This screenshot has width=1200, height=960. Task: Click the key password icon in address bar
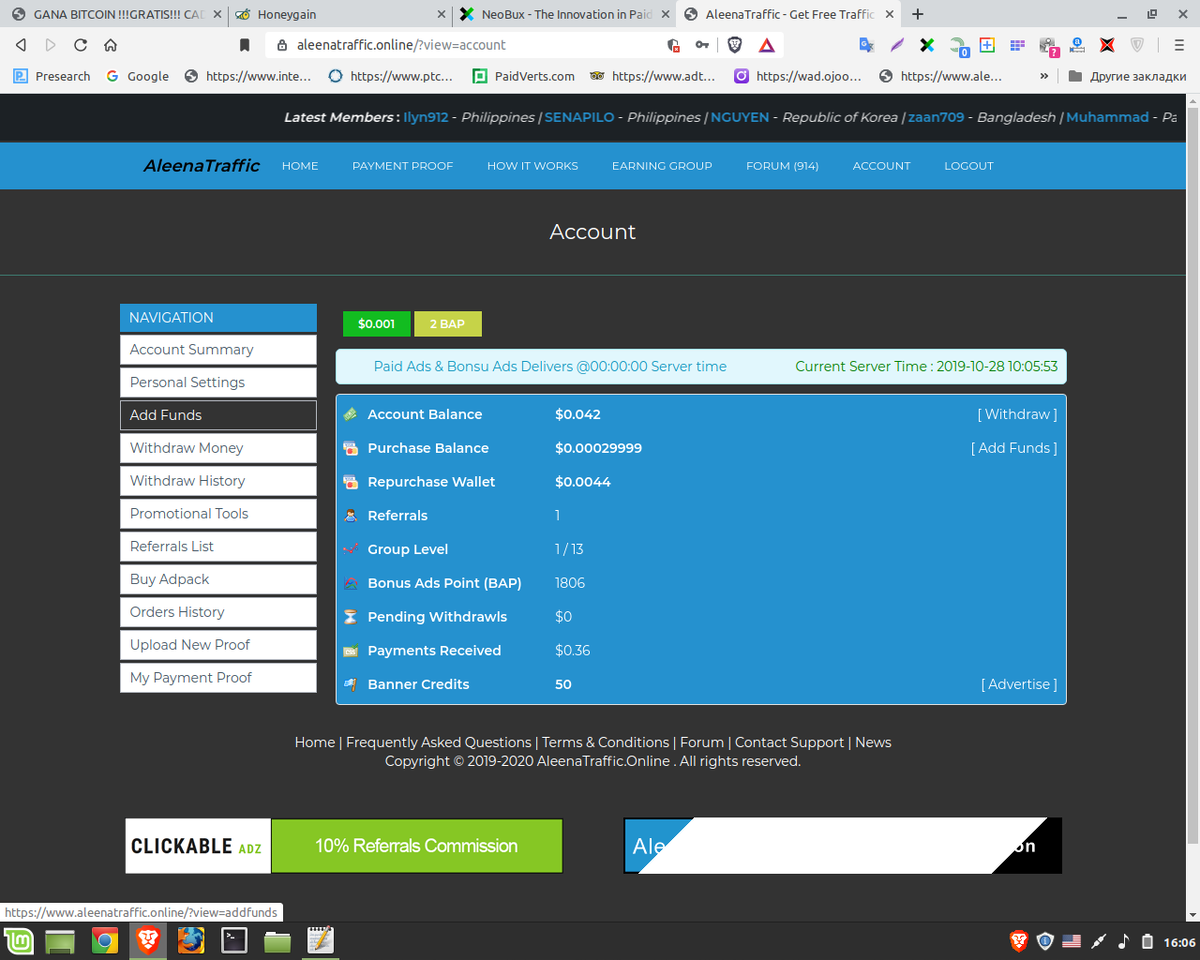pyautogui.click(x=703, y=45)
